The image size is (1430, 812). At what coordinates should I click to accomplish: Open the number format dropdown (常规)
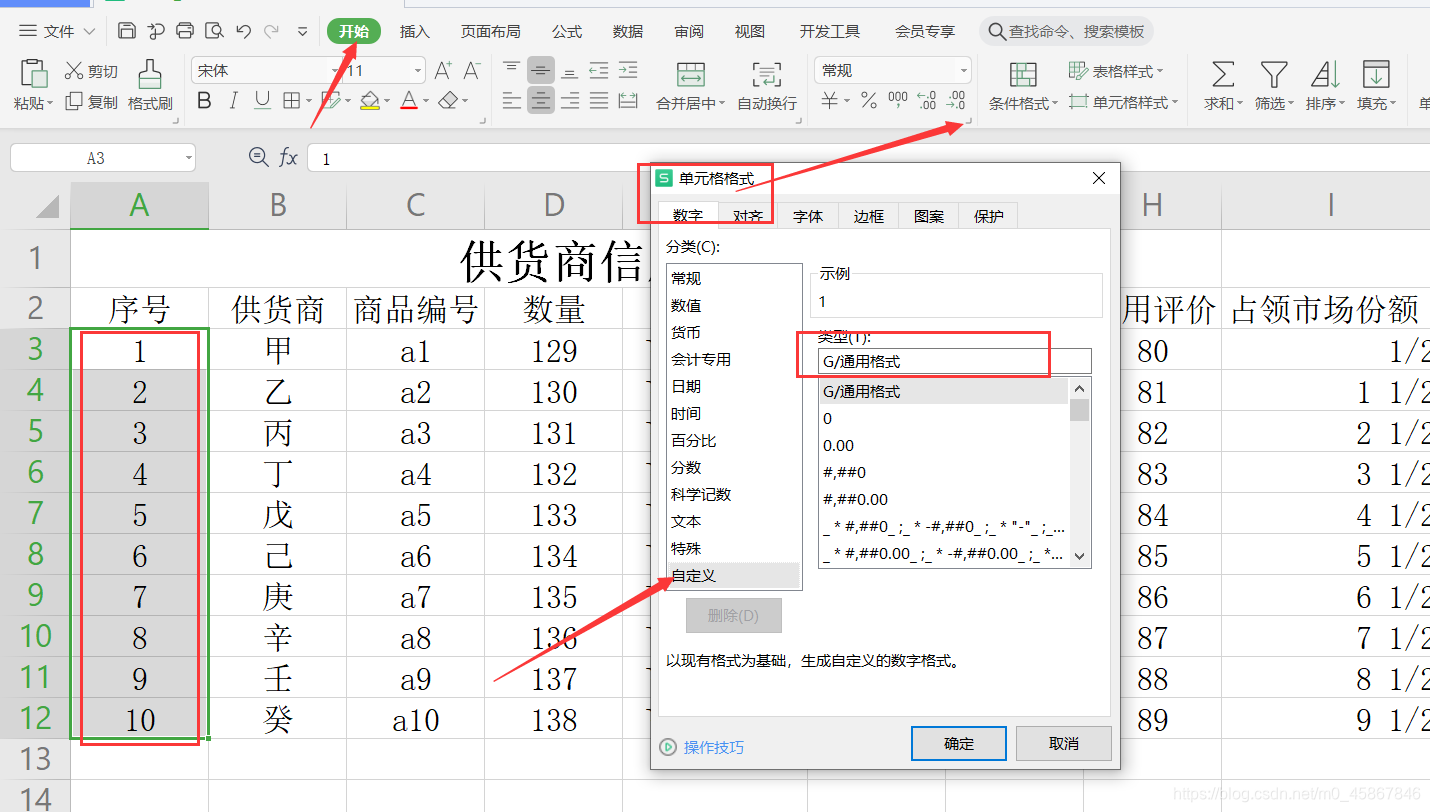pyautogui.click(x=963, y=70)
